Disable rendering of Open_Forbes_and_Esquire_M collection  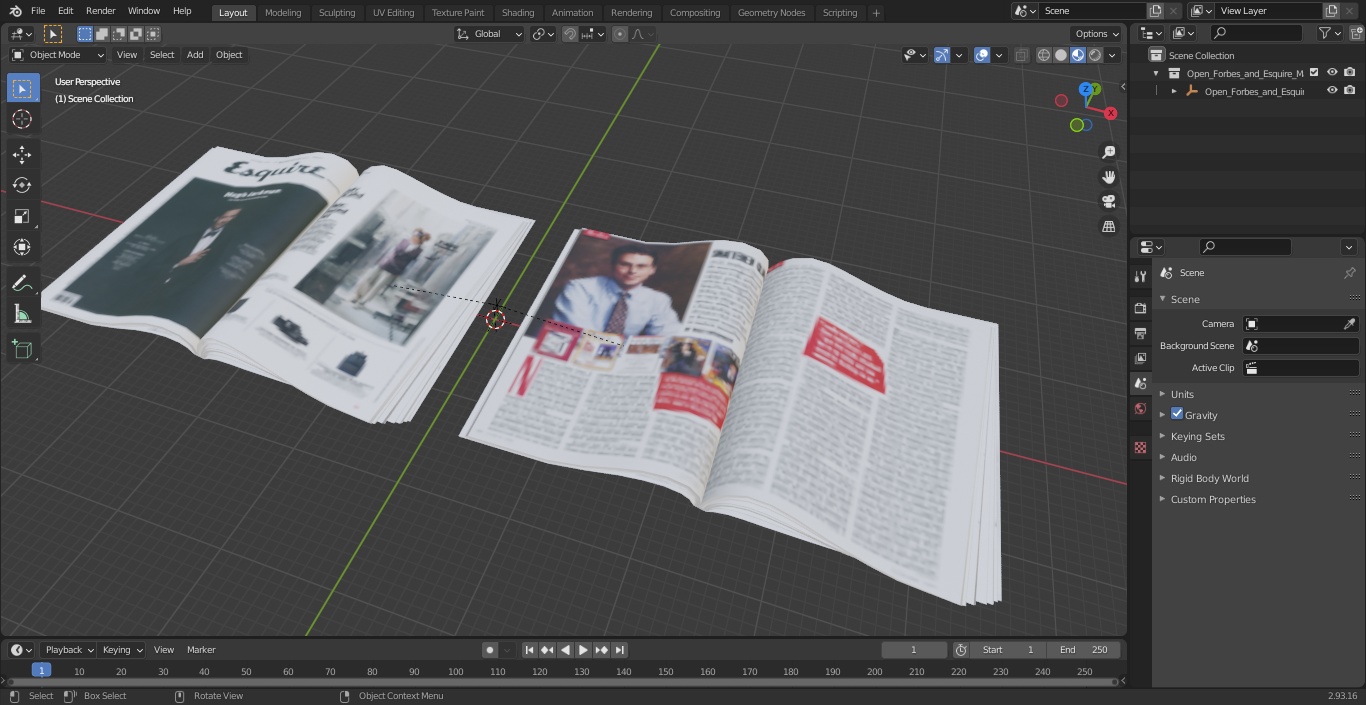pos(1350,73)
